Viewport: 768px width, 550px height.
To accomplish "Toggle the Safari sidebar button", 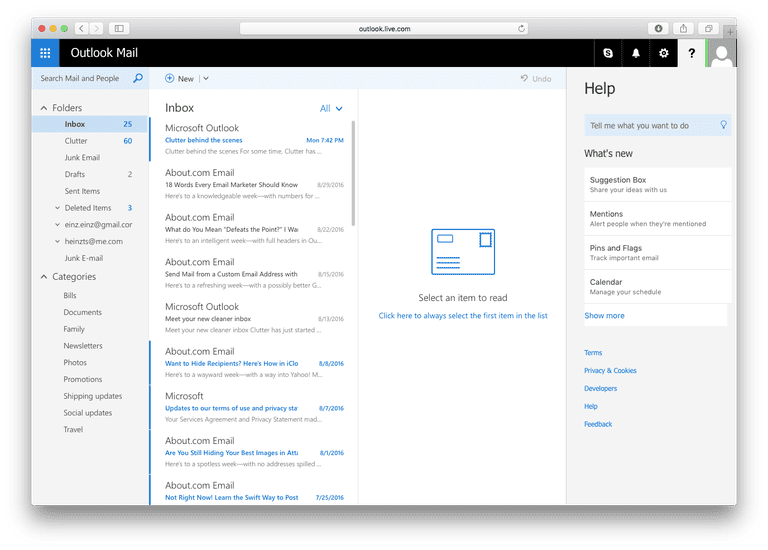I will [119, 28].
